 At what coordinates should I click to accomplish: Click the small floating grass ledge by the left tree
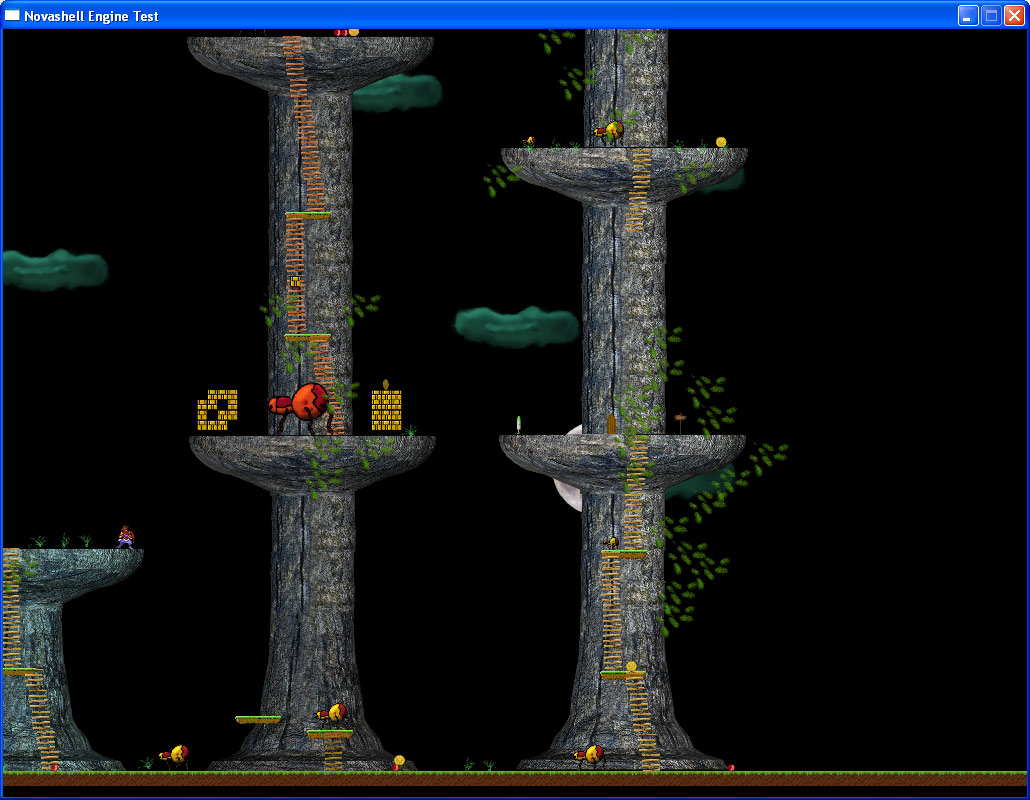(x=258, y=720)
